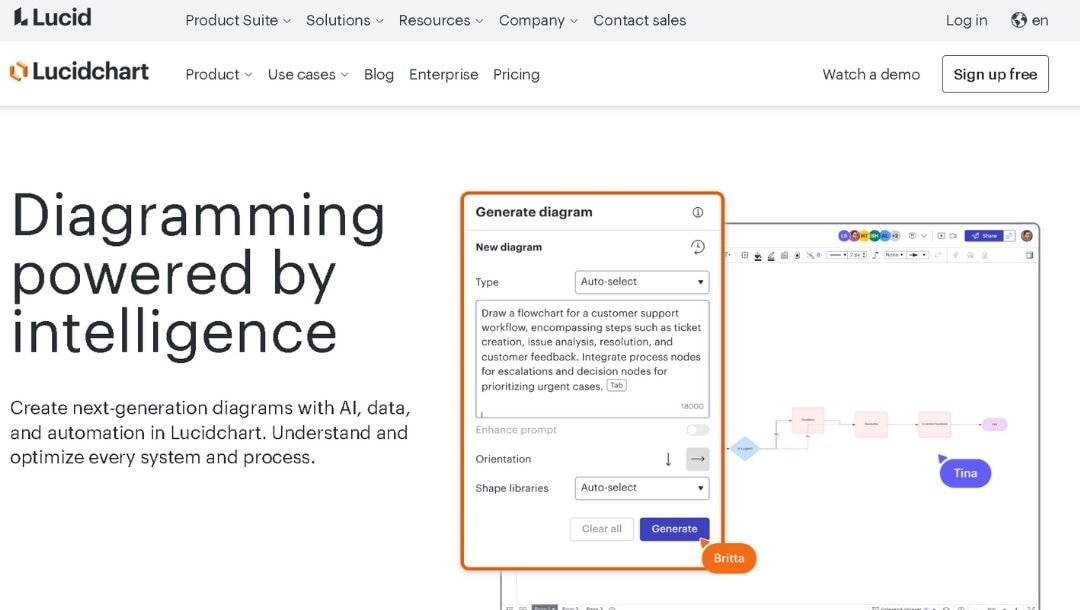Toggle the Enhance prompt switch
This screenshot has width=1080, height=610.
tap(697, 430)
